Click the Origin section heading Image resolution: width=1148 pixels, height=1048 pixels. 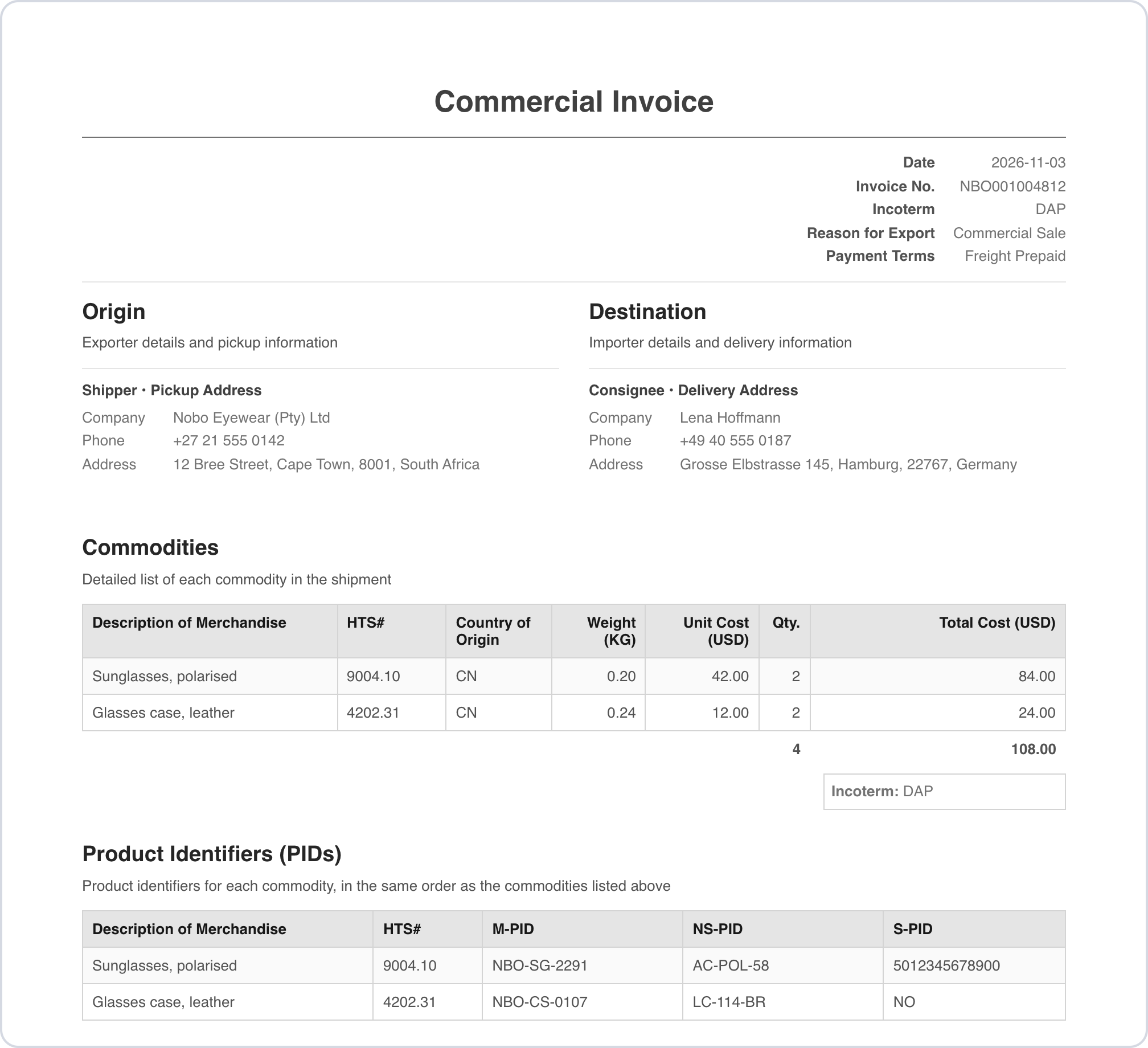coord(114,312)
